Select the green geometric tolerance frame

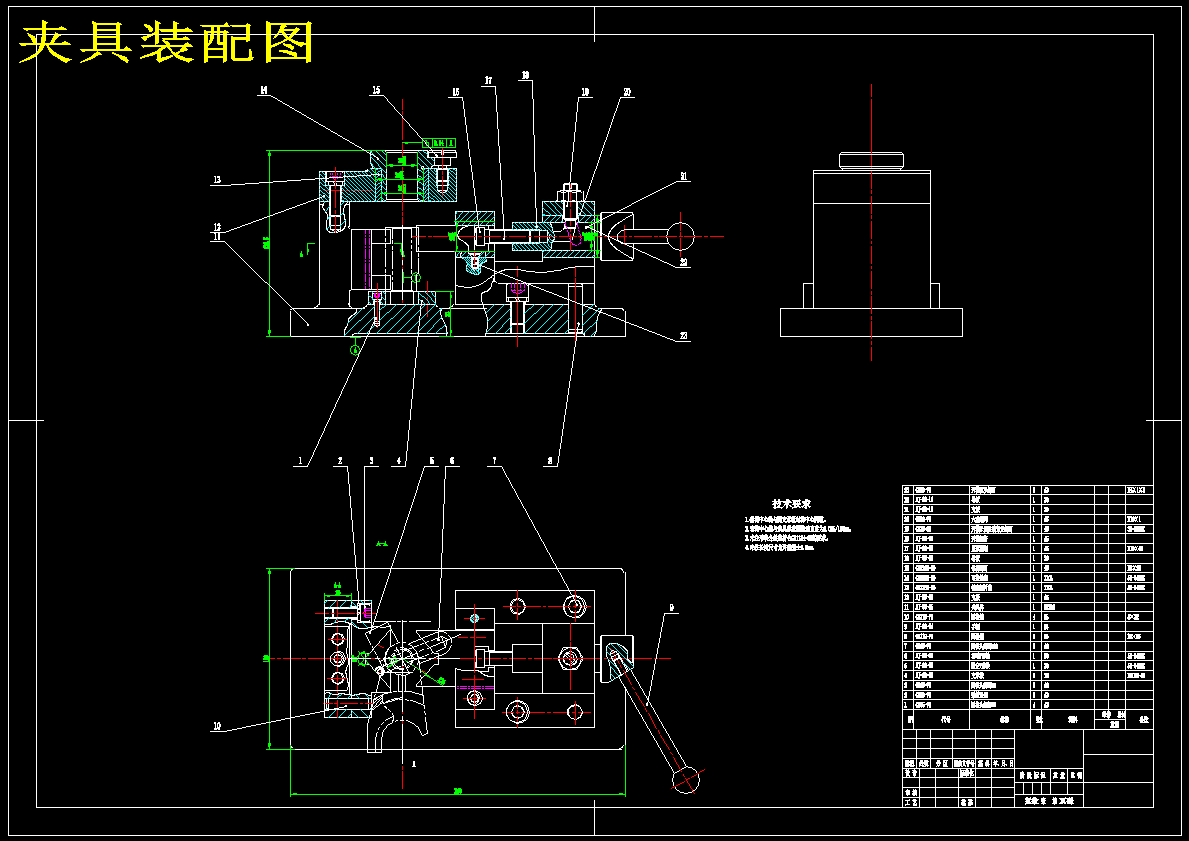click(440, 143)
